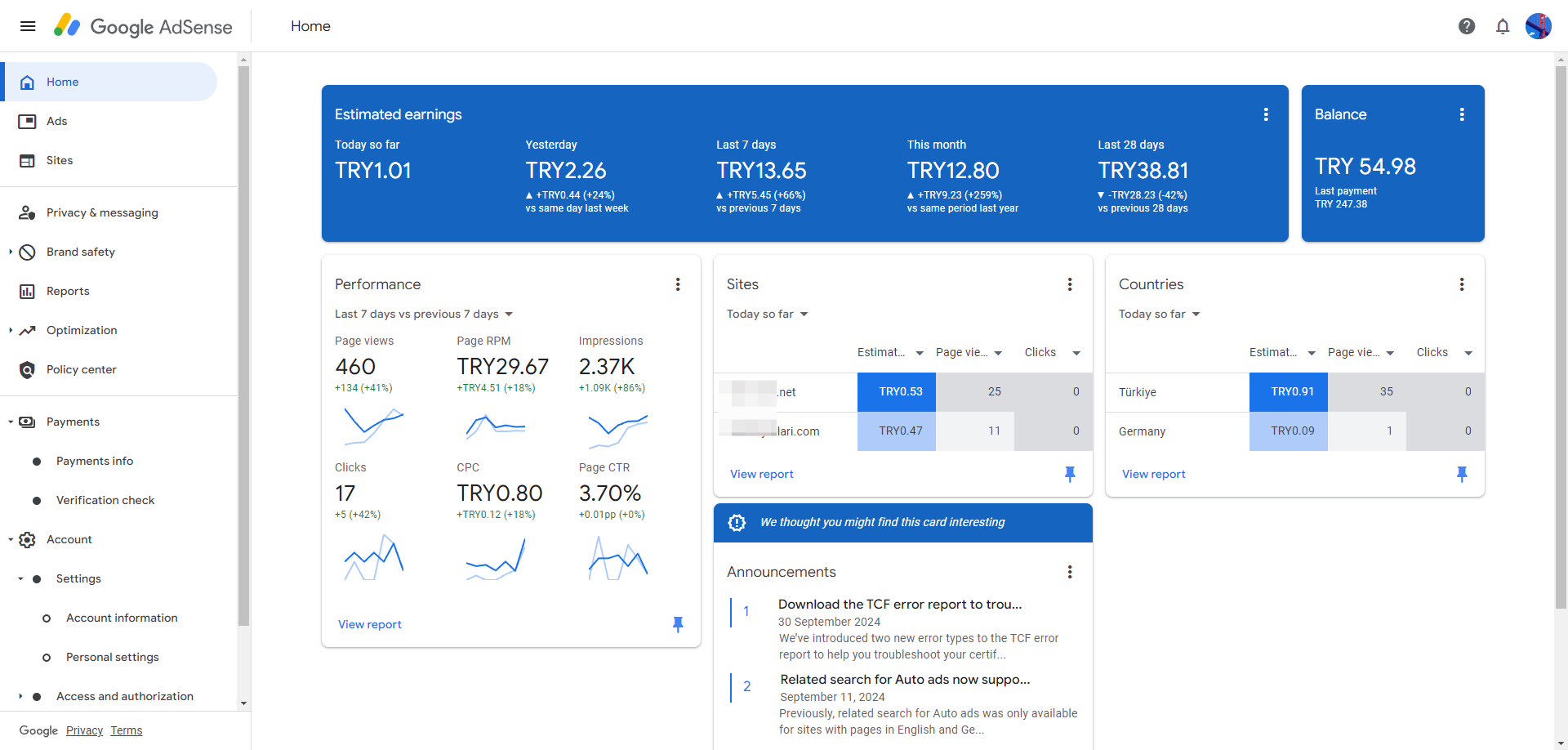The height and width of the screenshot is (750, 1568).
Task: Open Verification check page
Action: click(105, 500)
